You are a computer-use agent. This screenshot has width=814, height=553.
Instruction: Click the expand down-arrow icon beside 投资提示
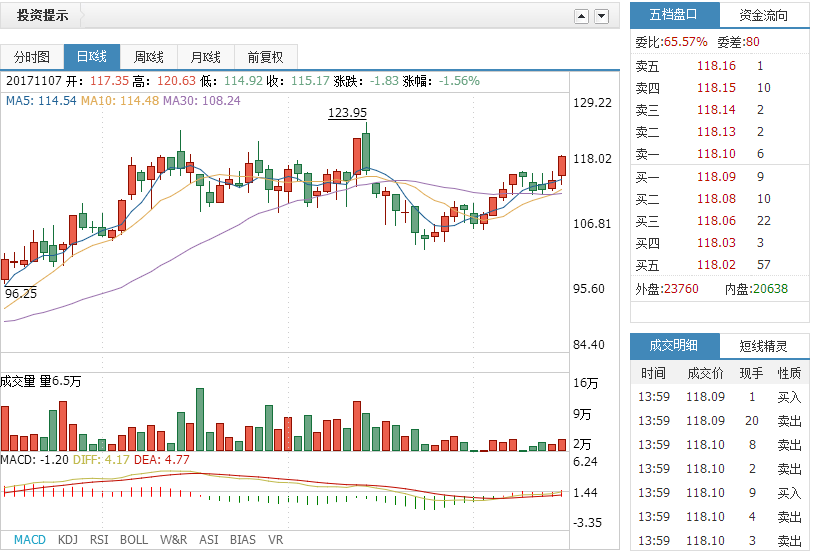[x=601, y=16]
